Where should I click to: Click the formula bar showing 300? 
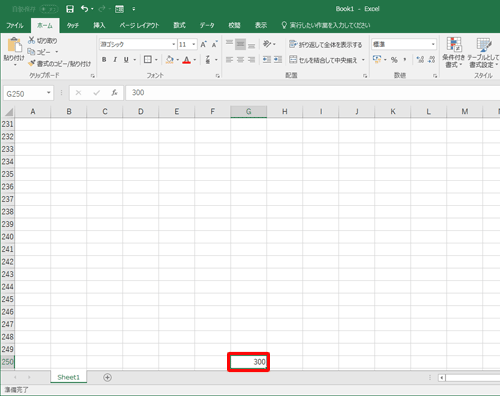pyautogui.click(x=313, y=93)
